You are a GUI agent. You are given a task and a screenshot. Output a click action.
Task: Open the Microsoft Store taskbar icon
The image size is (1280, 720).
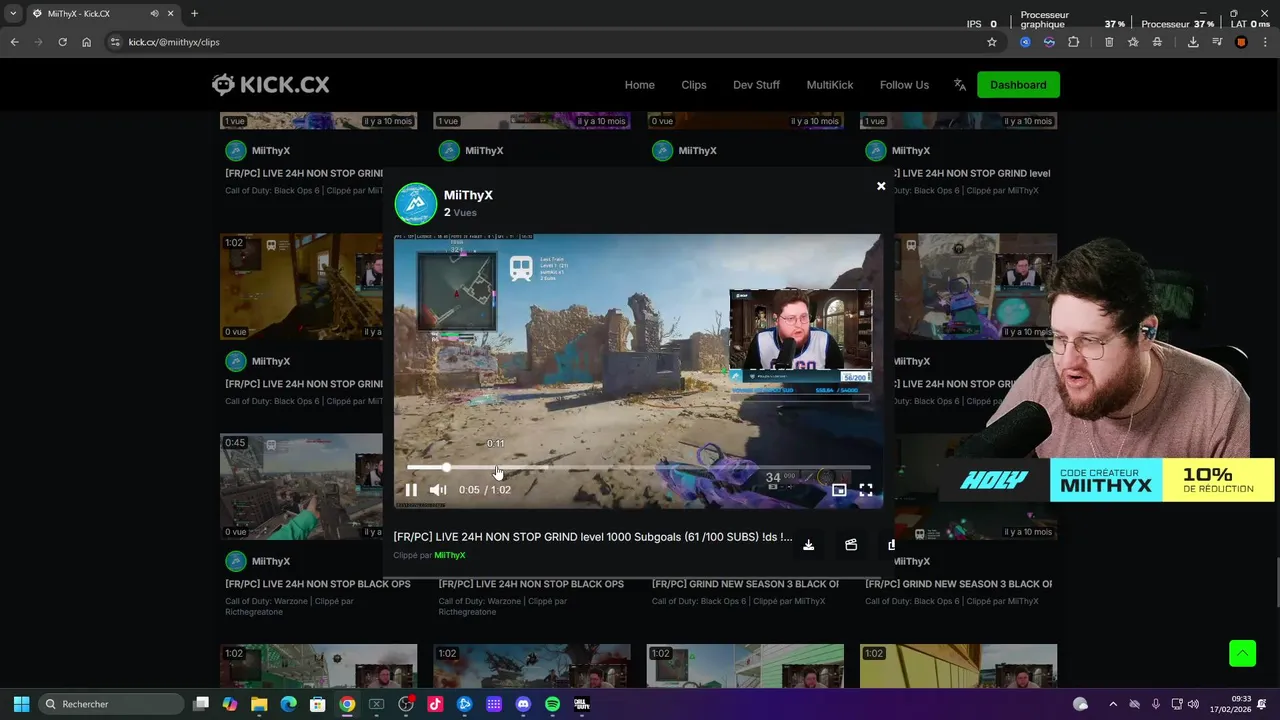click(317, 704)
